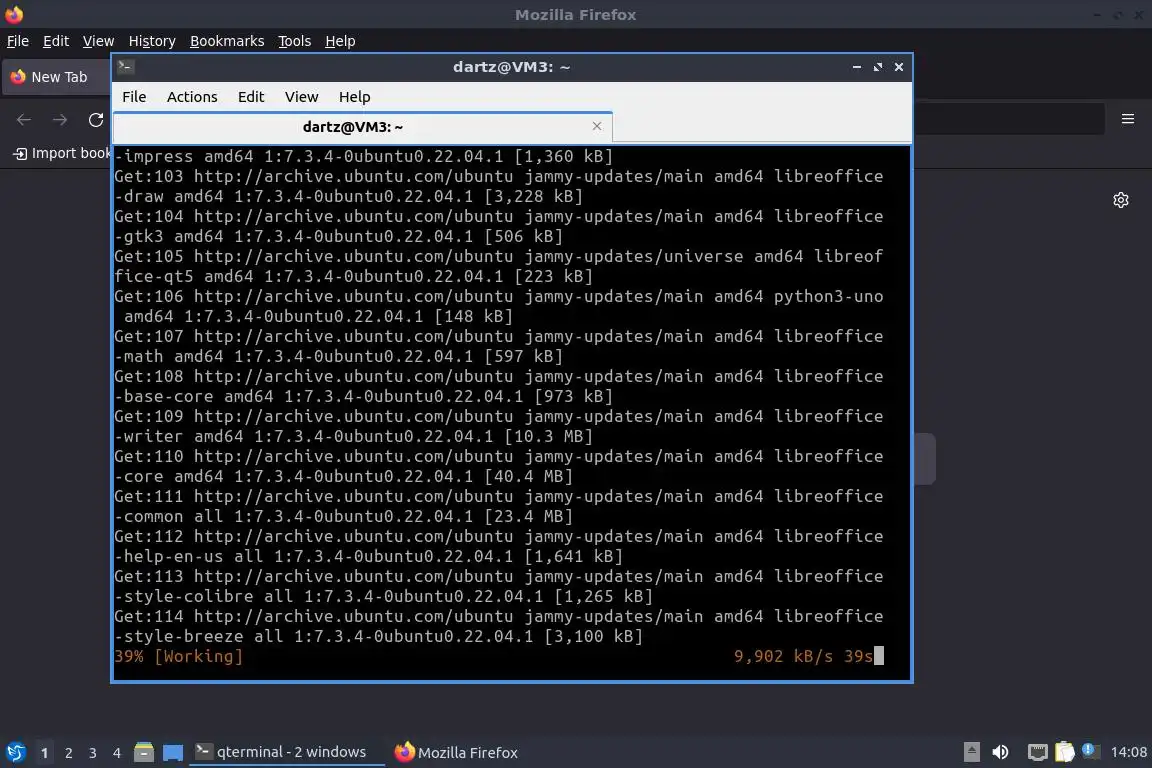
Task: Switch to workspace 4
Action: tap(117, 753)
